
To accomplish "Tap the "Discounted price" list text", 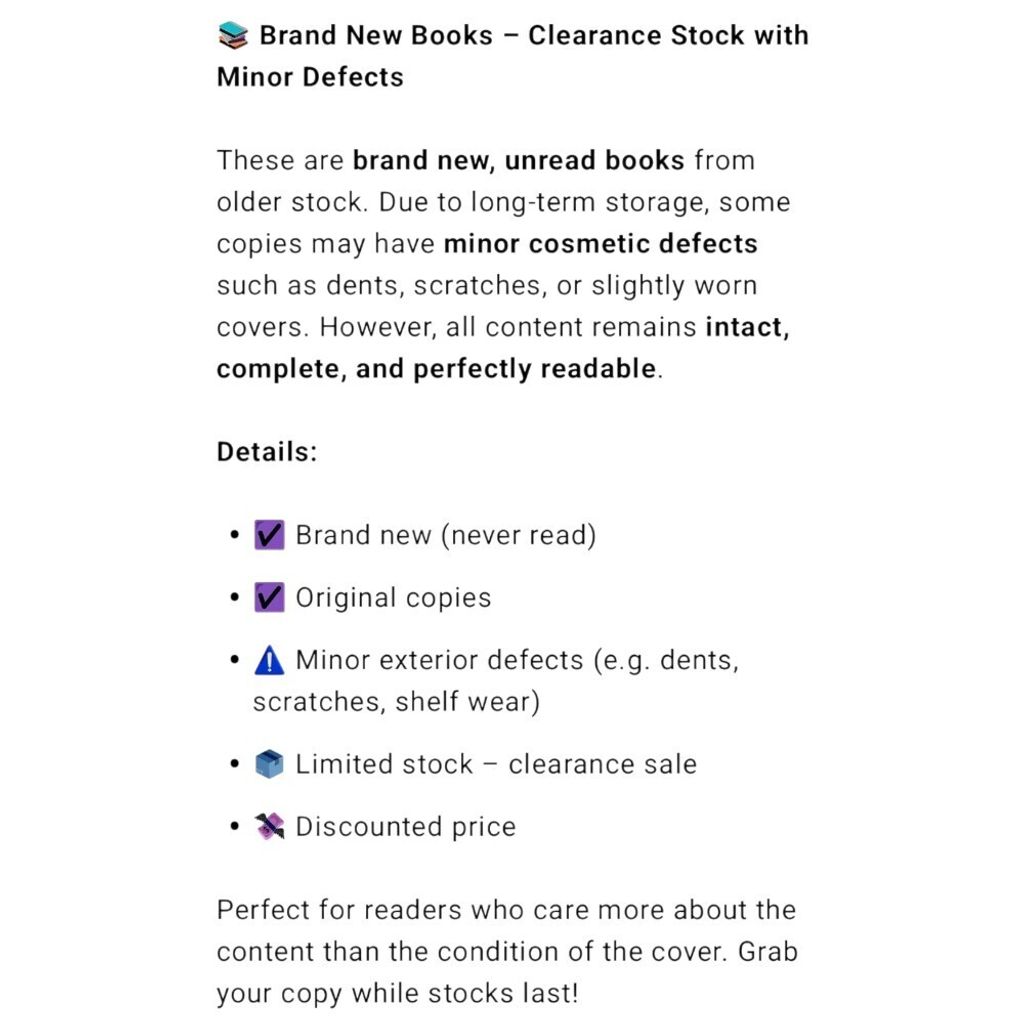I will click(x=405, y=827).
